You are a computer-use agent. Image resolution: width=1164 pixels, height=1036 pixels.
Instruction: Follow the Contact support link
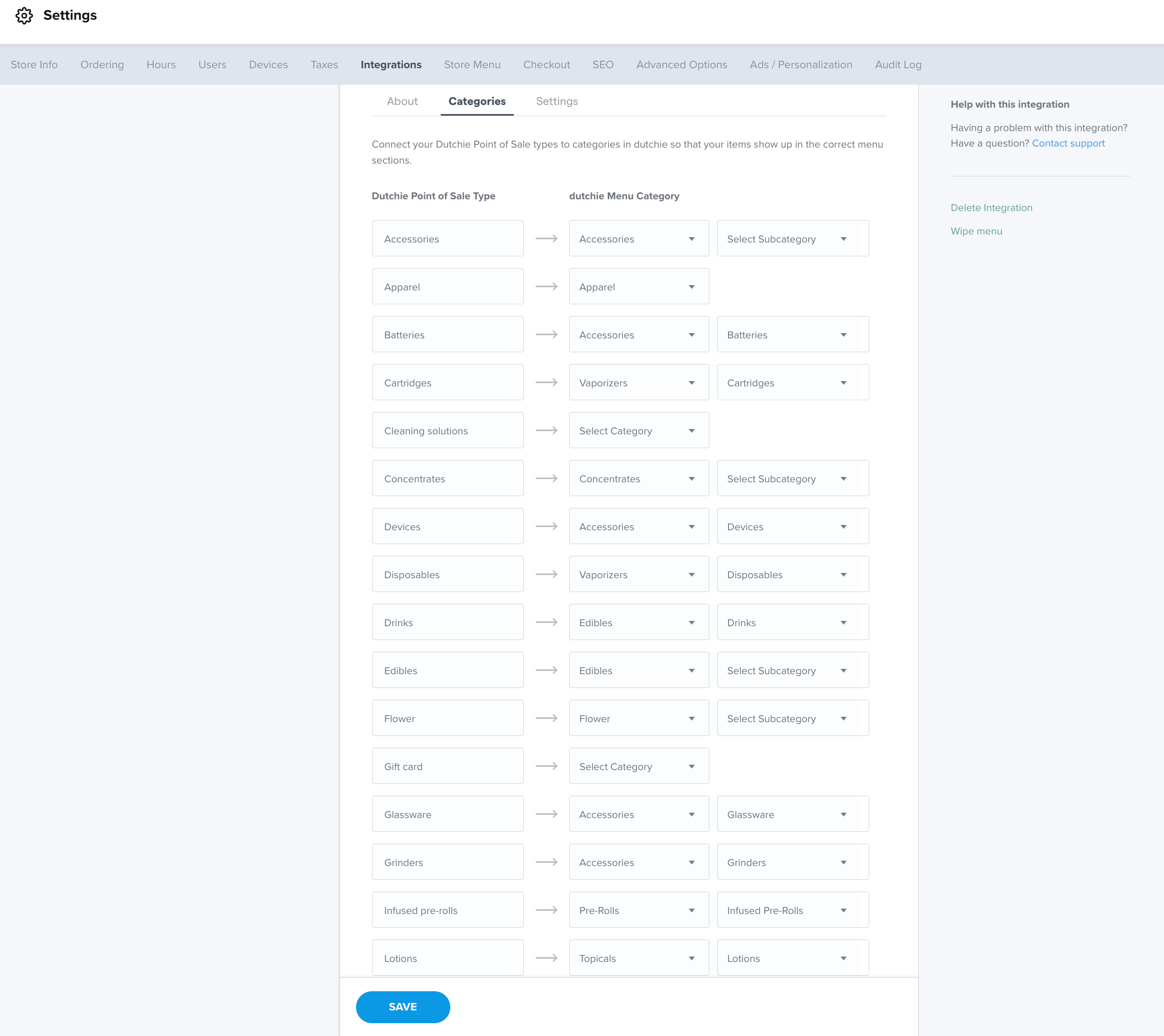coord(1068,143)
